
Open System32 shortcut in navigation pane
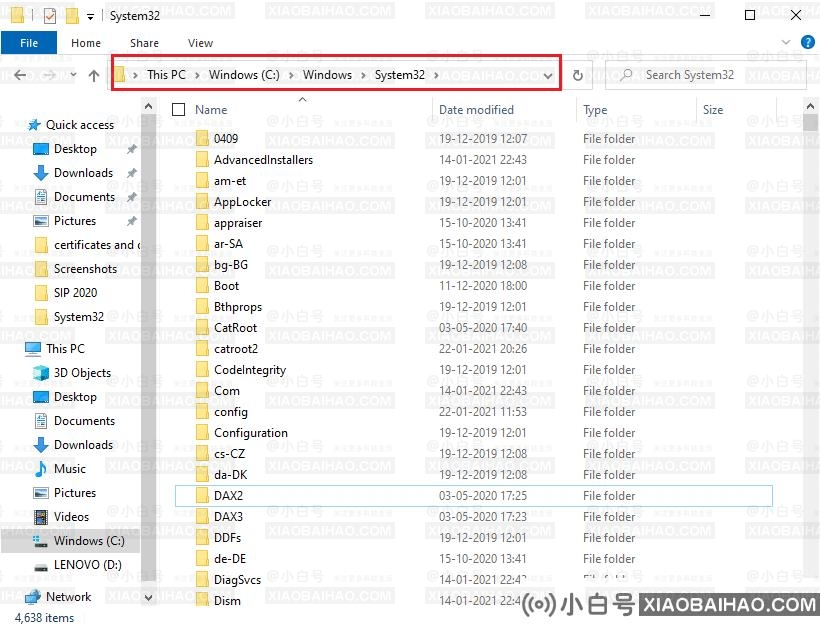(x=78, y=317)
